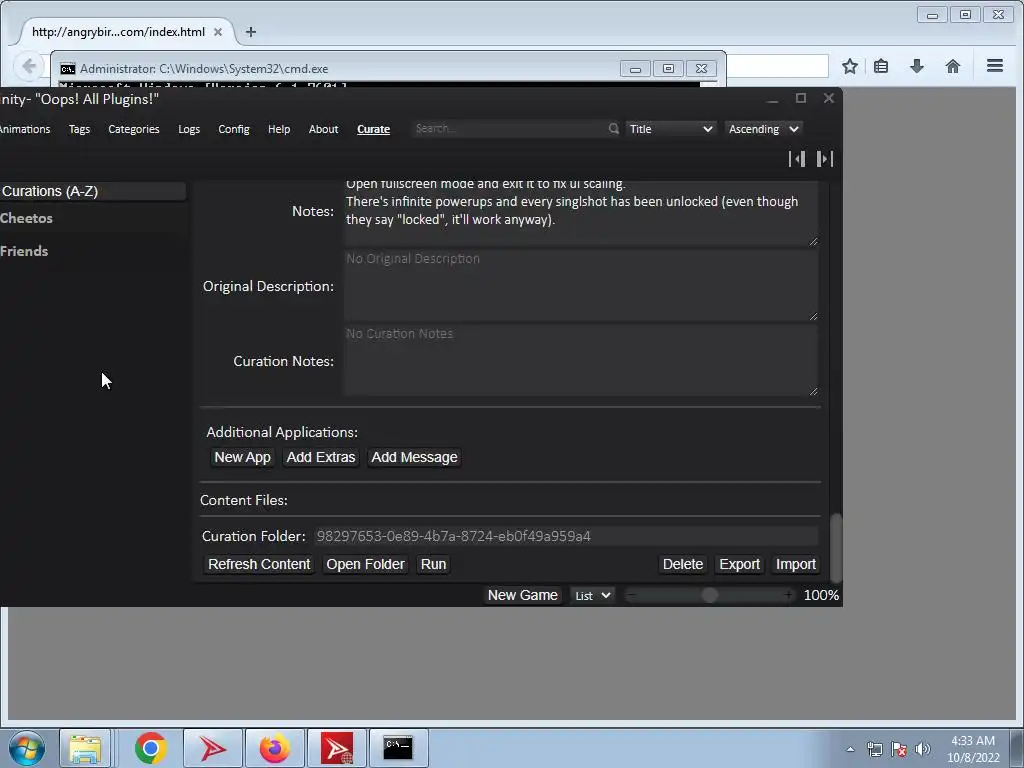Screen dimensions: 1024x768
Task: Click the sidebar collapse left icon
Action: pos(797,159)
